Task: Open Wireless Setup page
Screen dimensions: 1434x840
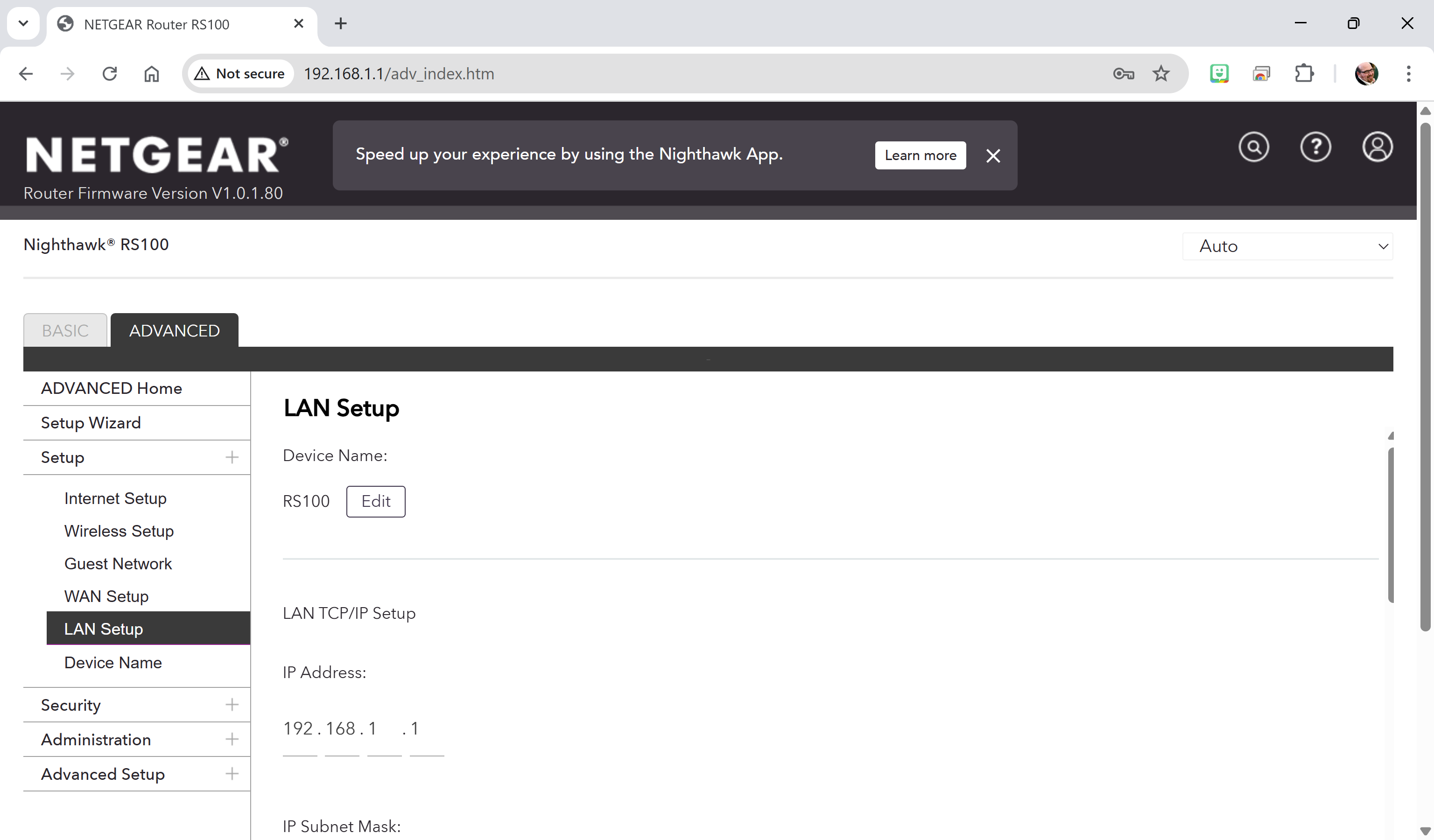Action: pyautogui.click(x=119, y=531)
